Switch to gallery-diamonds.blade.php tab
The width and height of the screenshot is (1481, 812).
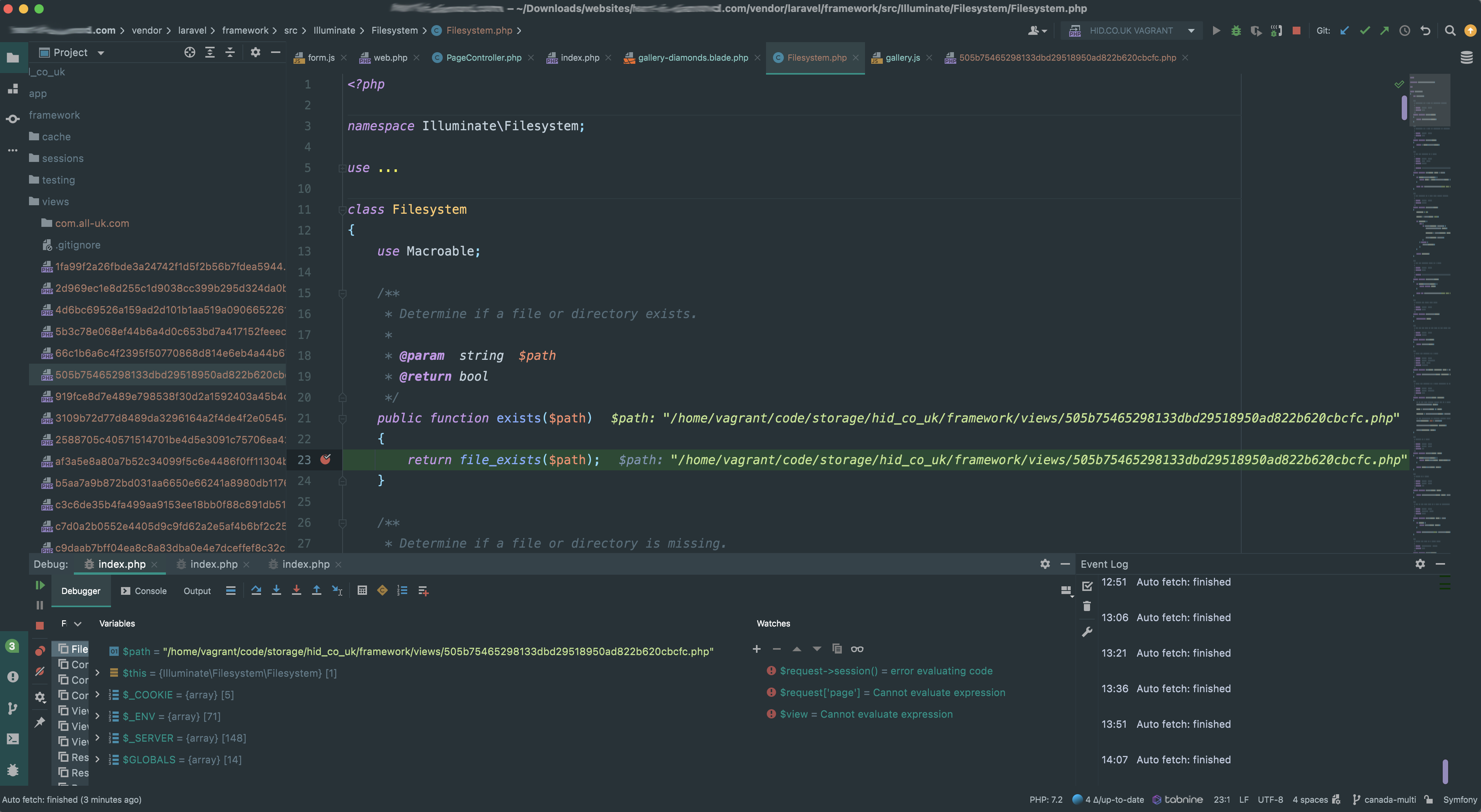tap(692, 58)
